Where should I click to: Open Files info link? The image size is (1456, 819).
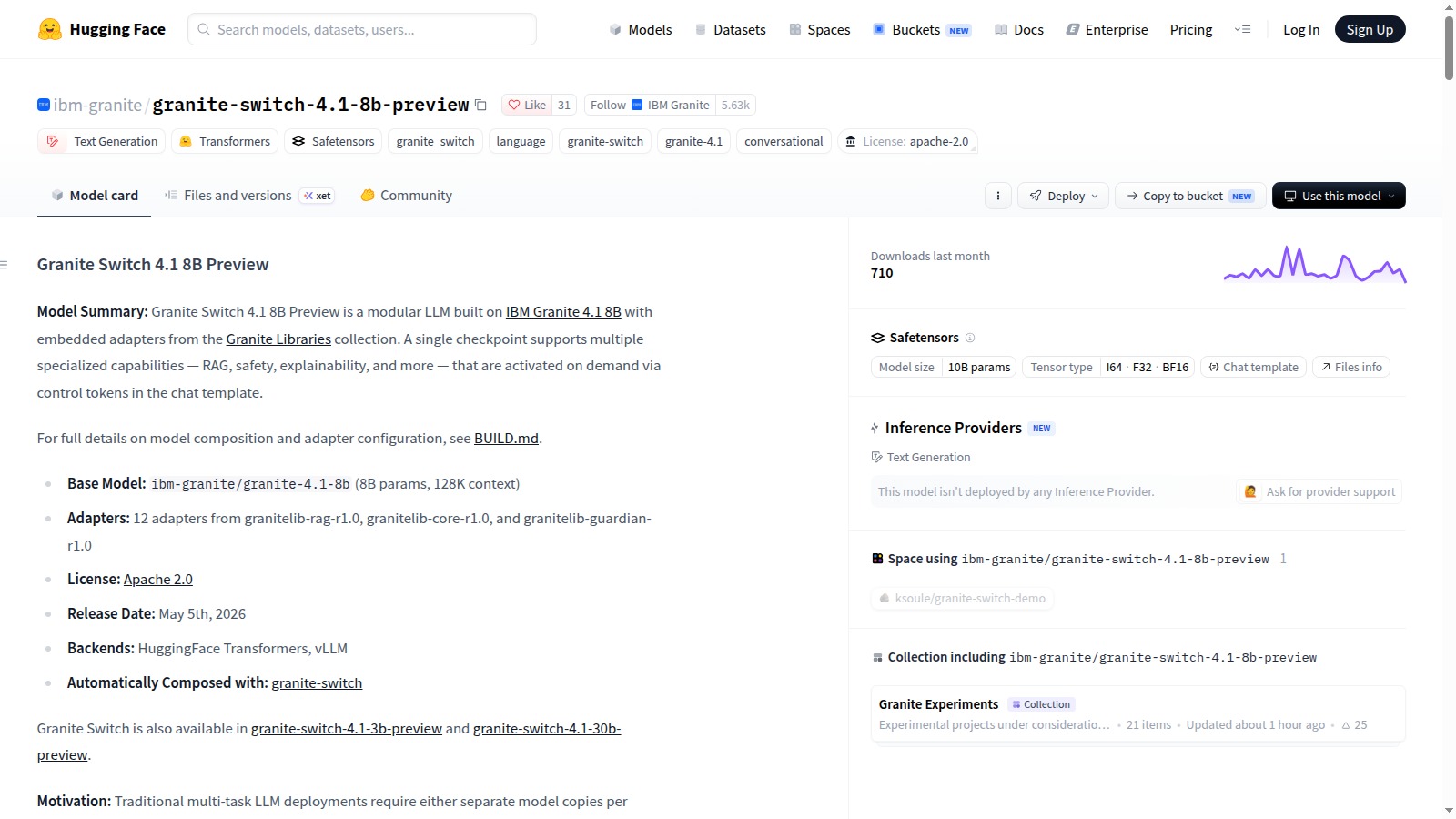(1351, 368)
